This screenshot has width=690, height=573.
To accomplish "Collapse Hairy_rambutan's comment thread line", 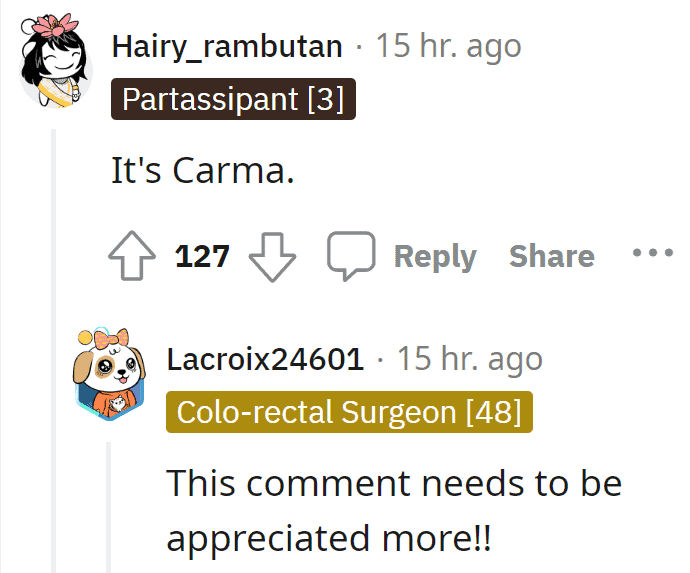I will pyautogui.click(x=54, y=351).
